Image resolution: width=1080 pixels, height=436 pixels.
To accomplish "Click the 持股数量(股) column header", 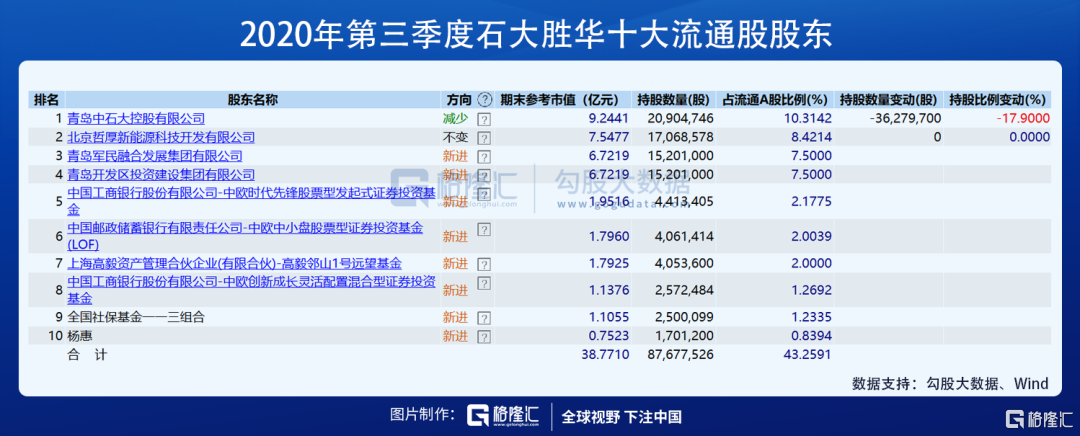I will tap(674, 99).
